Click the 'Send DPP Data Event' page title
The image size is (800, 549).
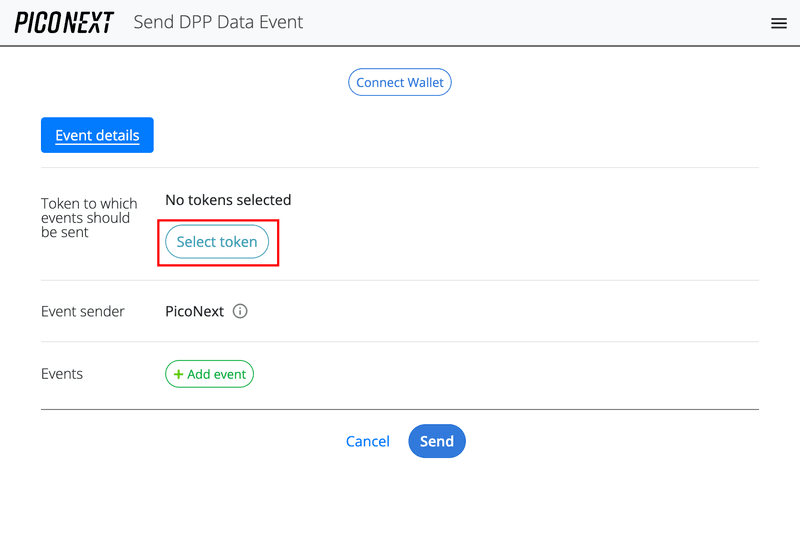pos(218,22)
